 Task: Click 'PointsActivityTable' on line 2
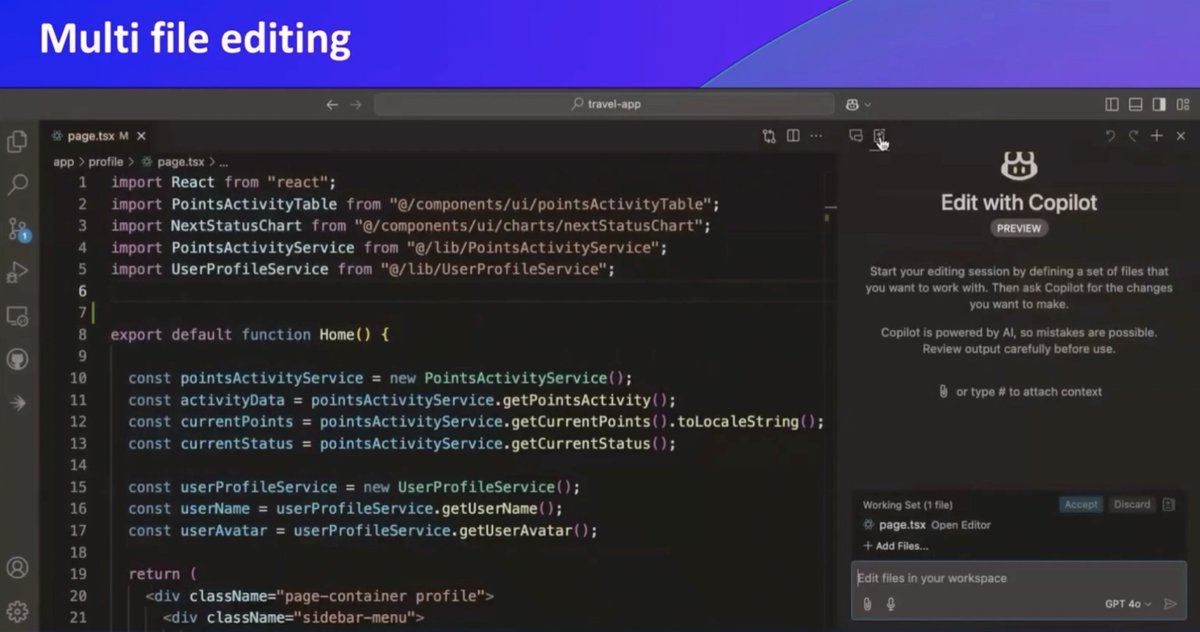click(254, 204)
